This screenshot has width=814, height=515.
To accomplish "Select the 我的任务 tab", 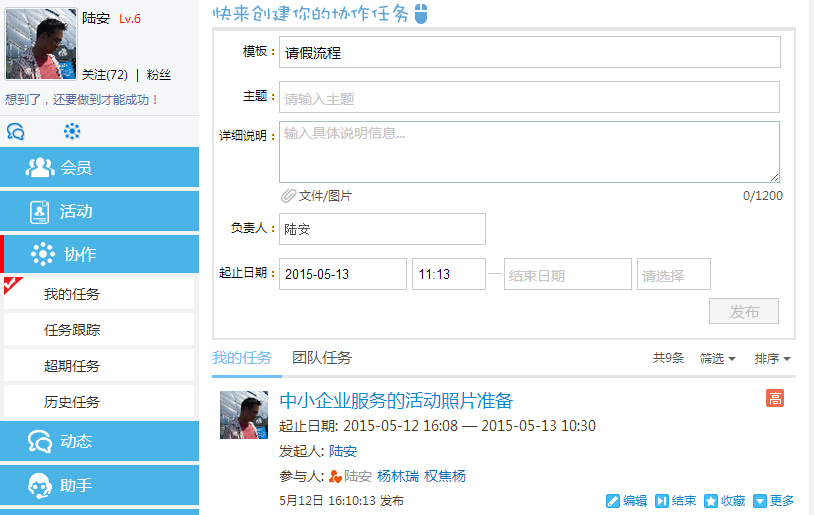I will pyautogui.click(x=241, y=358).
